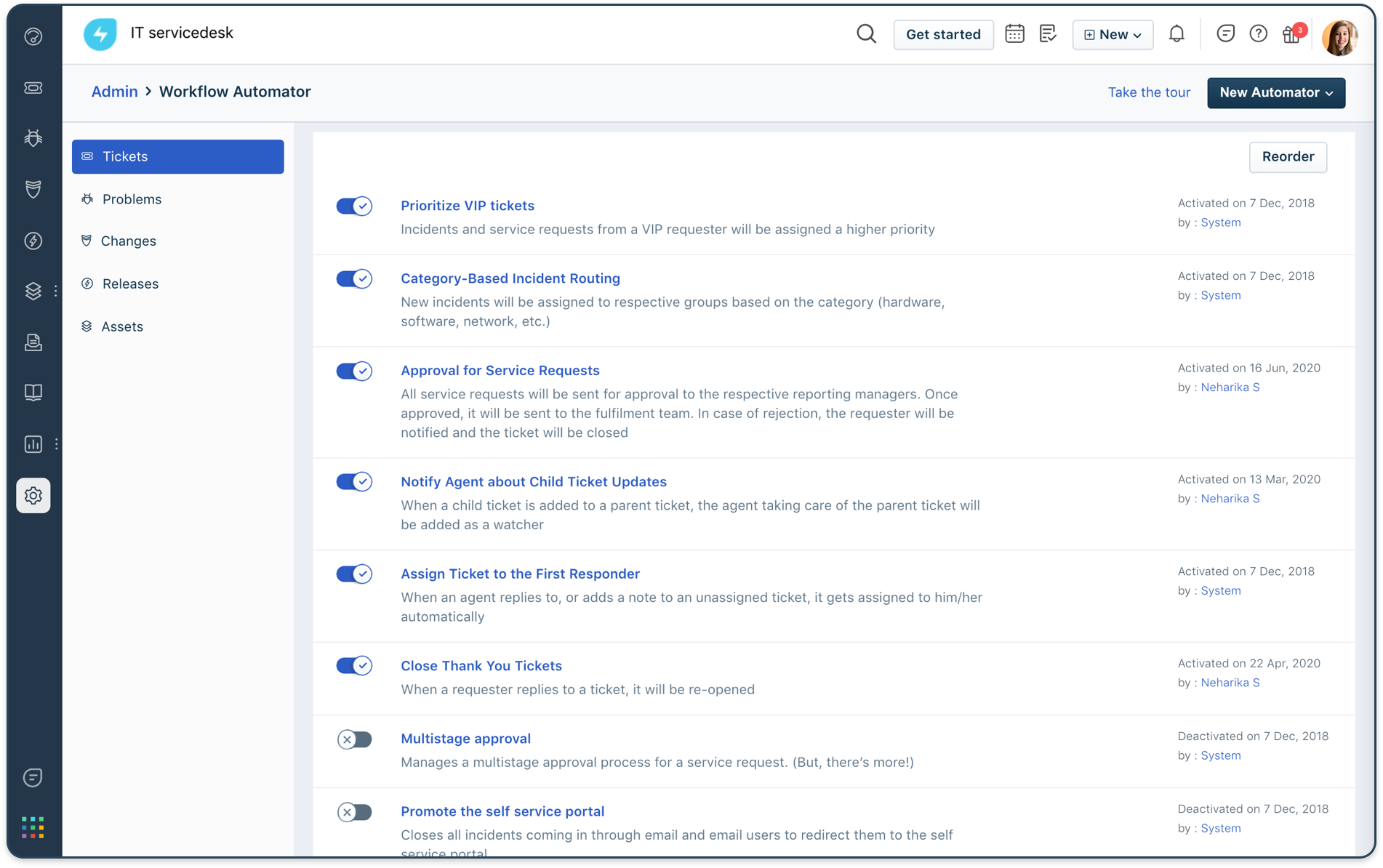Turn off Close Thank You Tickets toggle
This screenshot has height=868, width=1383.
[x=354, y=666]
